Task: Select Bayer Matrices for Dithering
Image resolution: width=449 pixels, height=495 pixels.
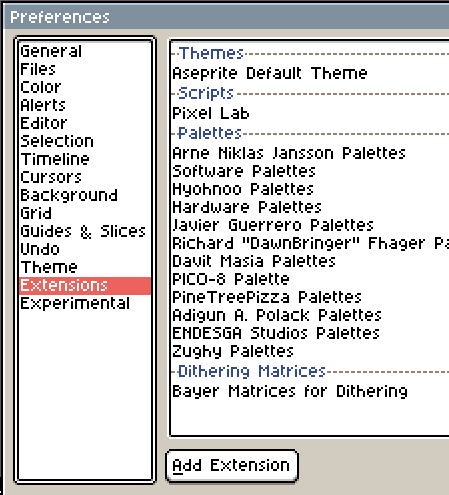Action: pos(310,391)
